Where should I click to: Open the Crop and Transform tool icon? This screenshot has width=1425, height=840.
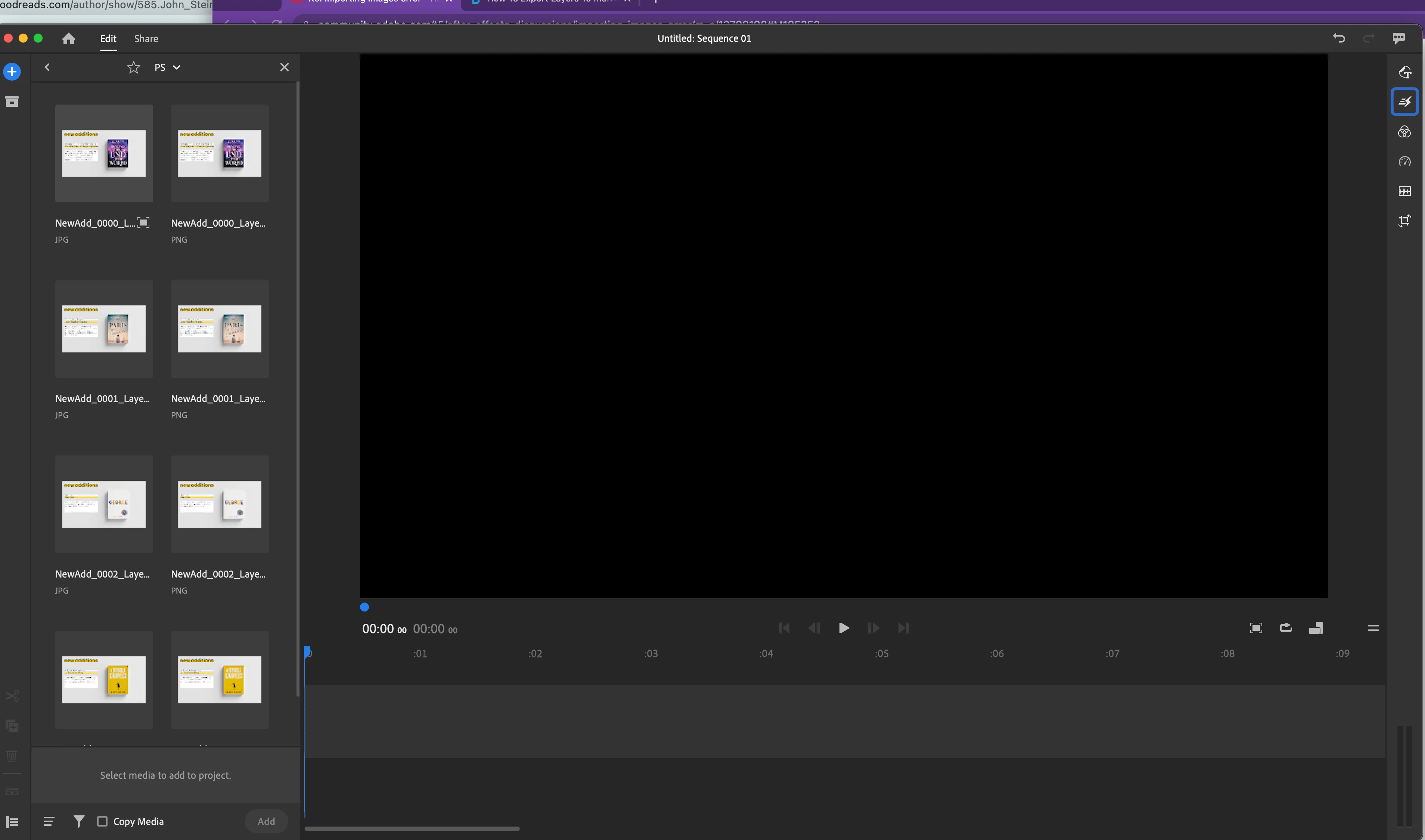pyautogui.click(x=1404, y=221)
